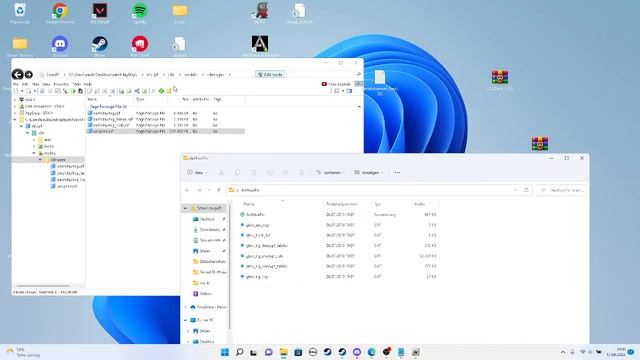This screenshot has width=640, height=360.
Task: Click the green plus icon in OpenIV's toolbar
Action: pos(161,91)
